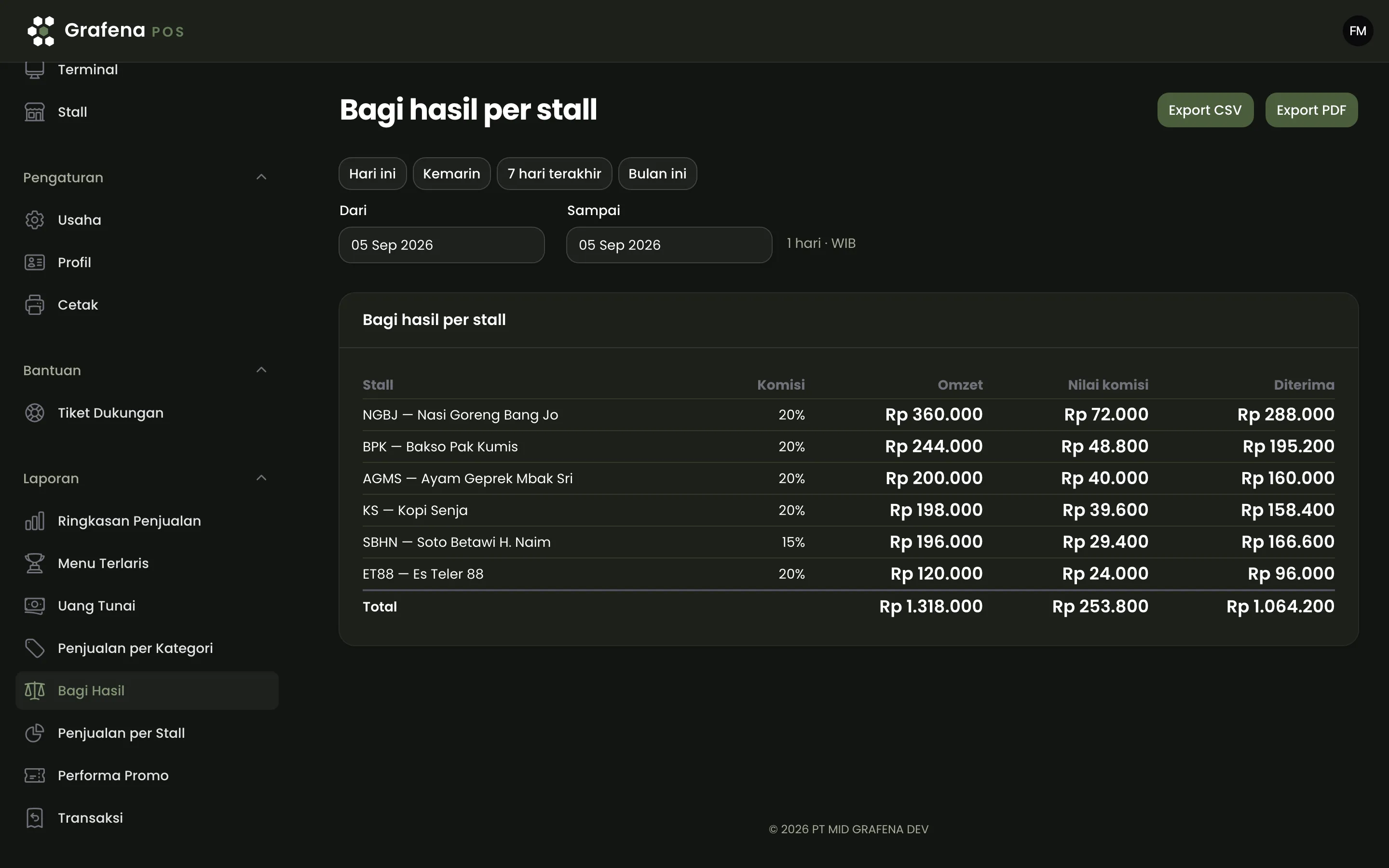Click the NGBJ — Nasi Goreng Bang Jo row

(848, 415)
